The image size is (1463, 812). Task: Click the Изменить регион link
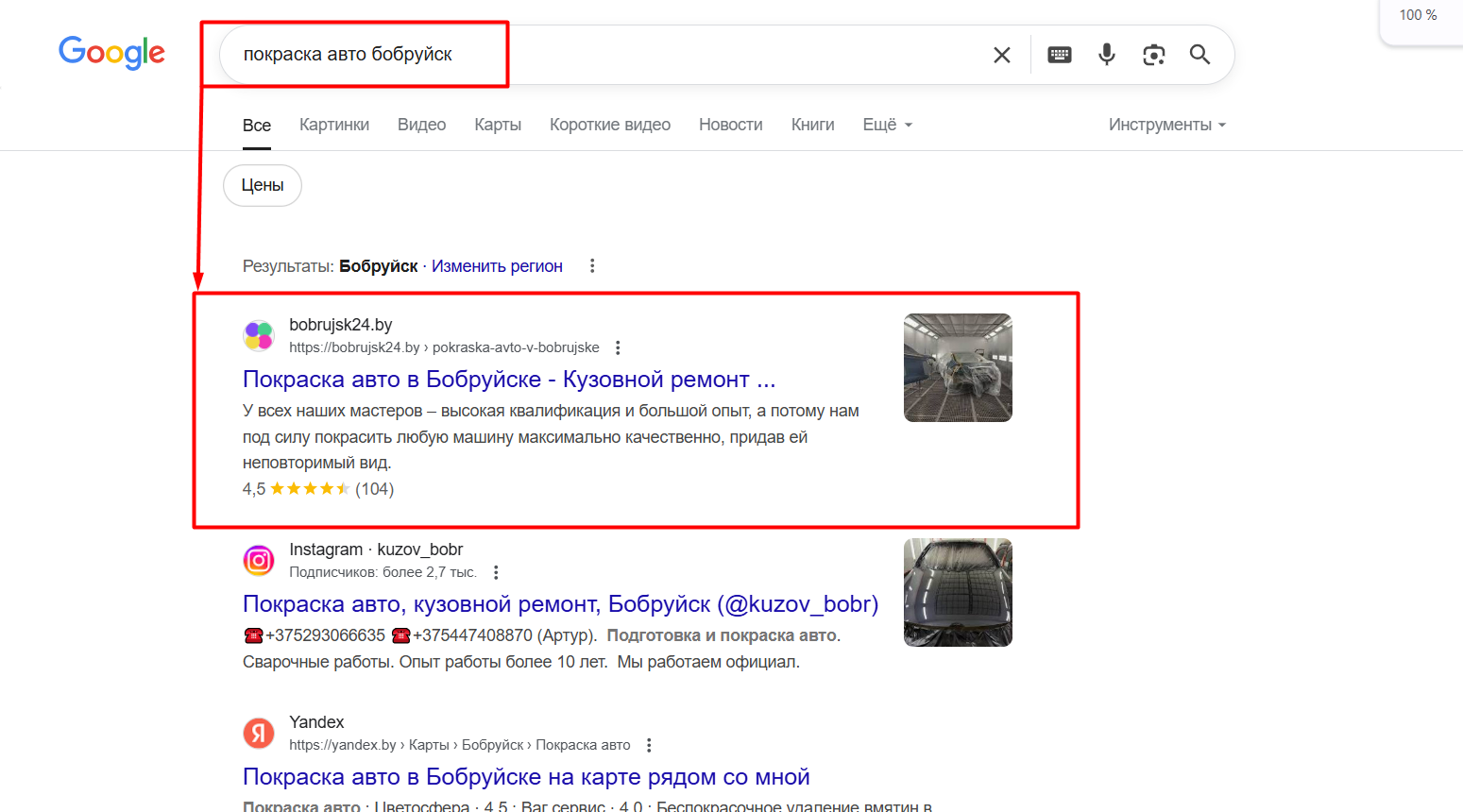click(497, 266)
